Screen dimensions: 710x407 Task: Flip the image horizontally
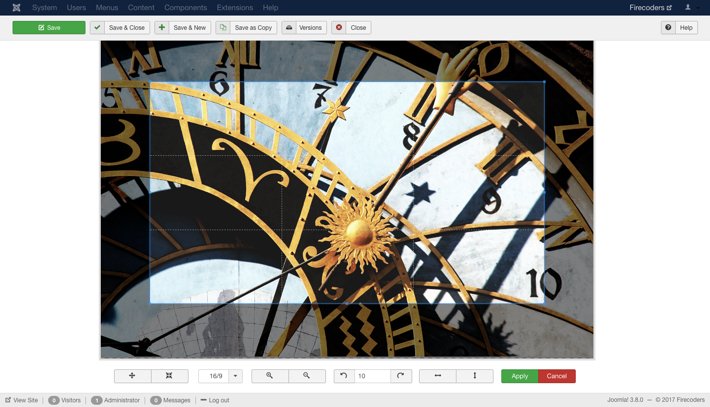pyautogui.click(x=438, y=376)
